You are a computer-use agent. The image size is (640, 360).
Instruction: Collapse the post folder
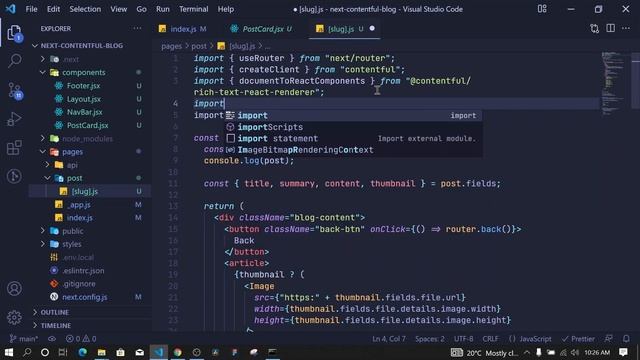tap(48, 178)
